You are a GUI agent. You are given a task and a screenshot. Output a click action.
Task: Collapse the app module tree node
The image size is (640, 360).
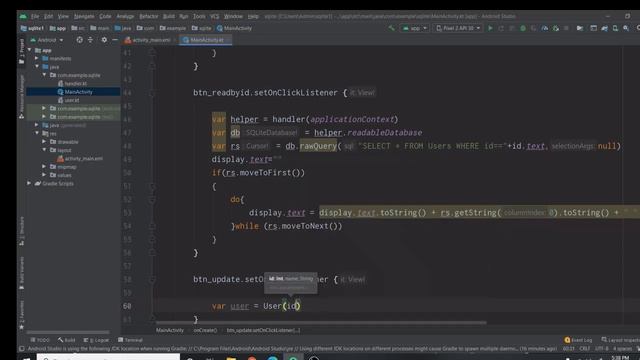(30, 50)
